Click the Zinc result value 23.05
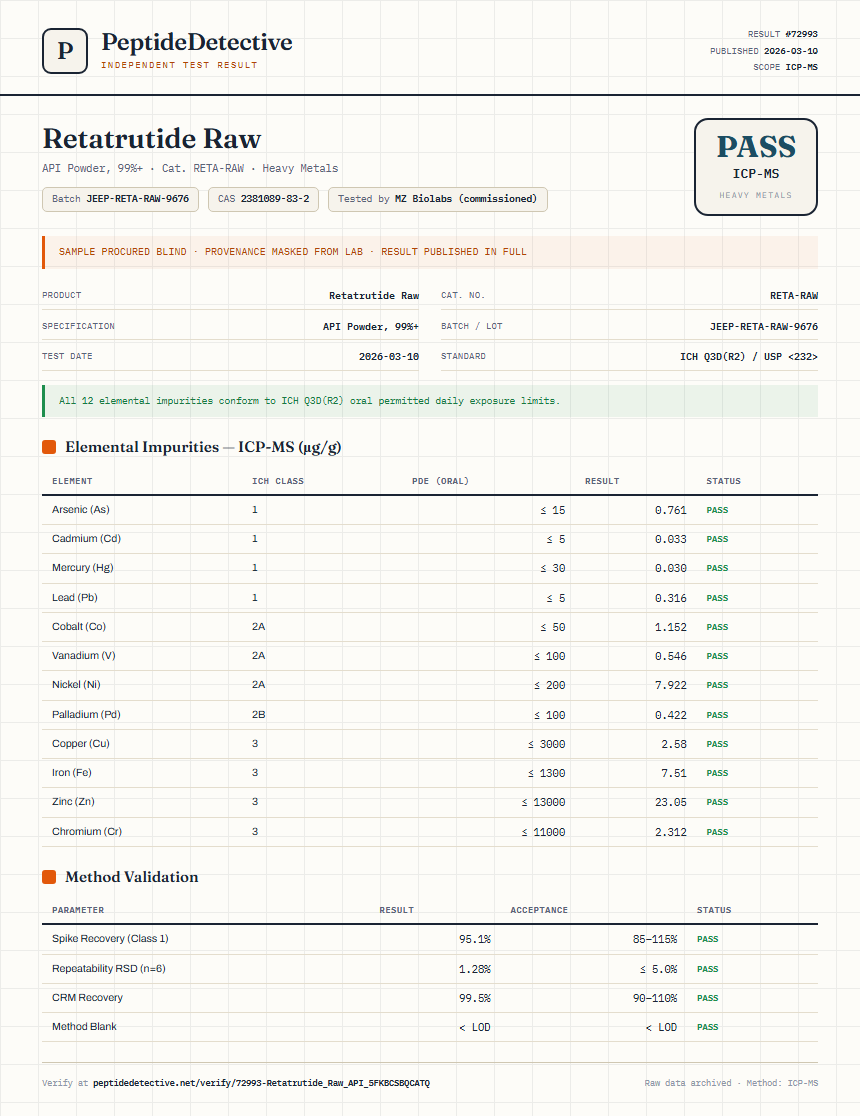The height and width of the screenshot is (1116, 860). click(671, 802)
